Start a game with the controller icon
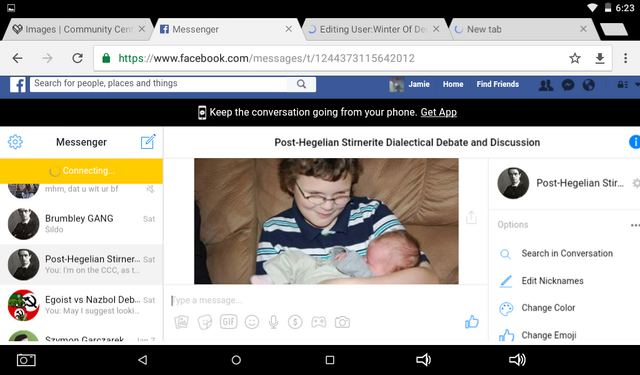640x375 pixels. 319,322
